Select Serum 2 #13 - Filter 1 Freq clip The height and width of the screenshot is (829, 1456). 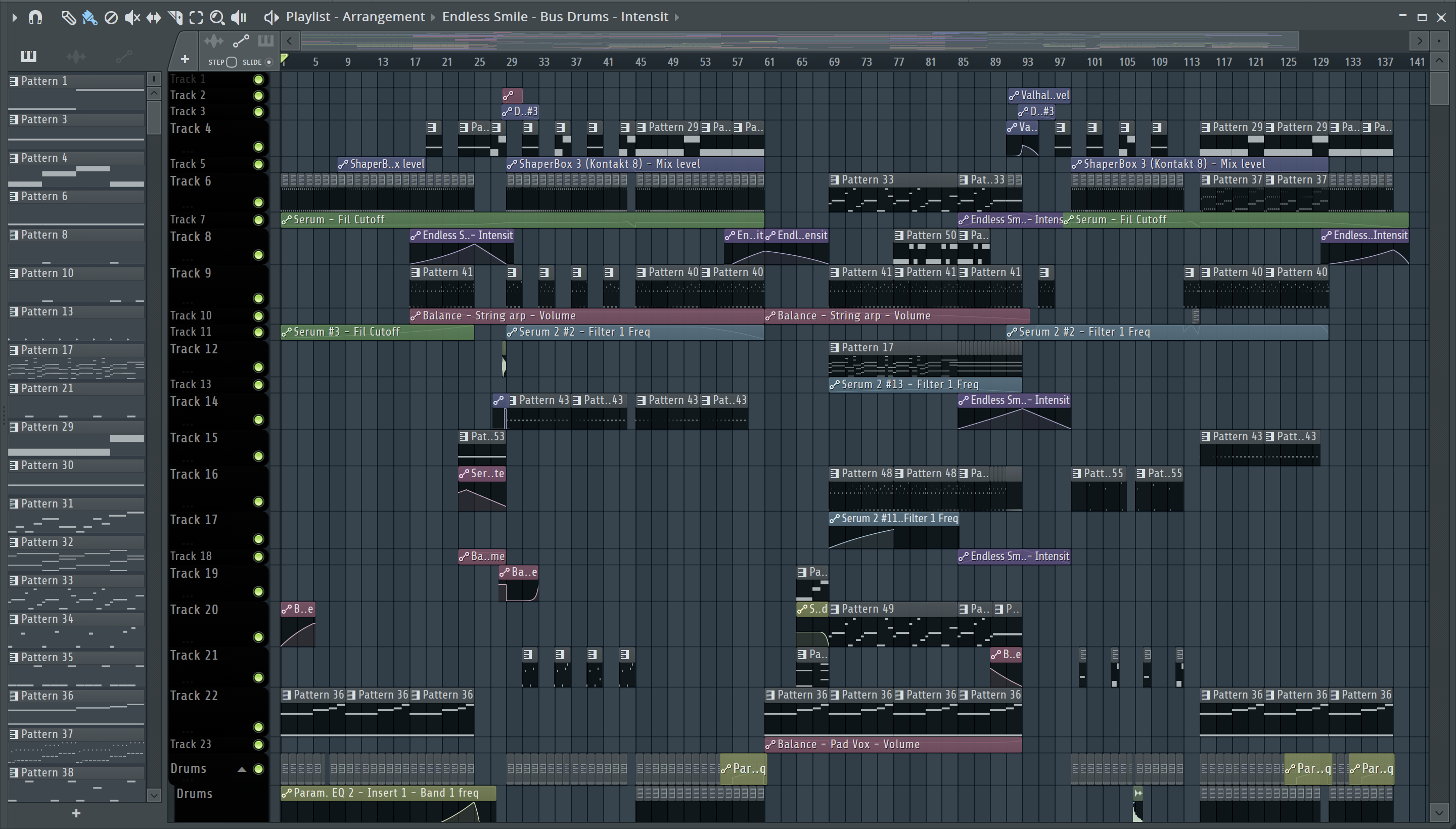(925, 385)
